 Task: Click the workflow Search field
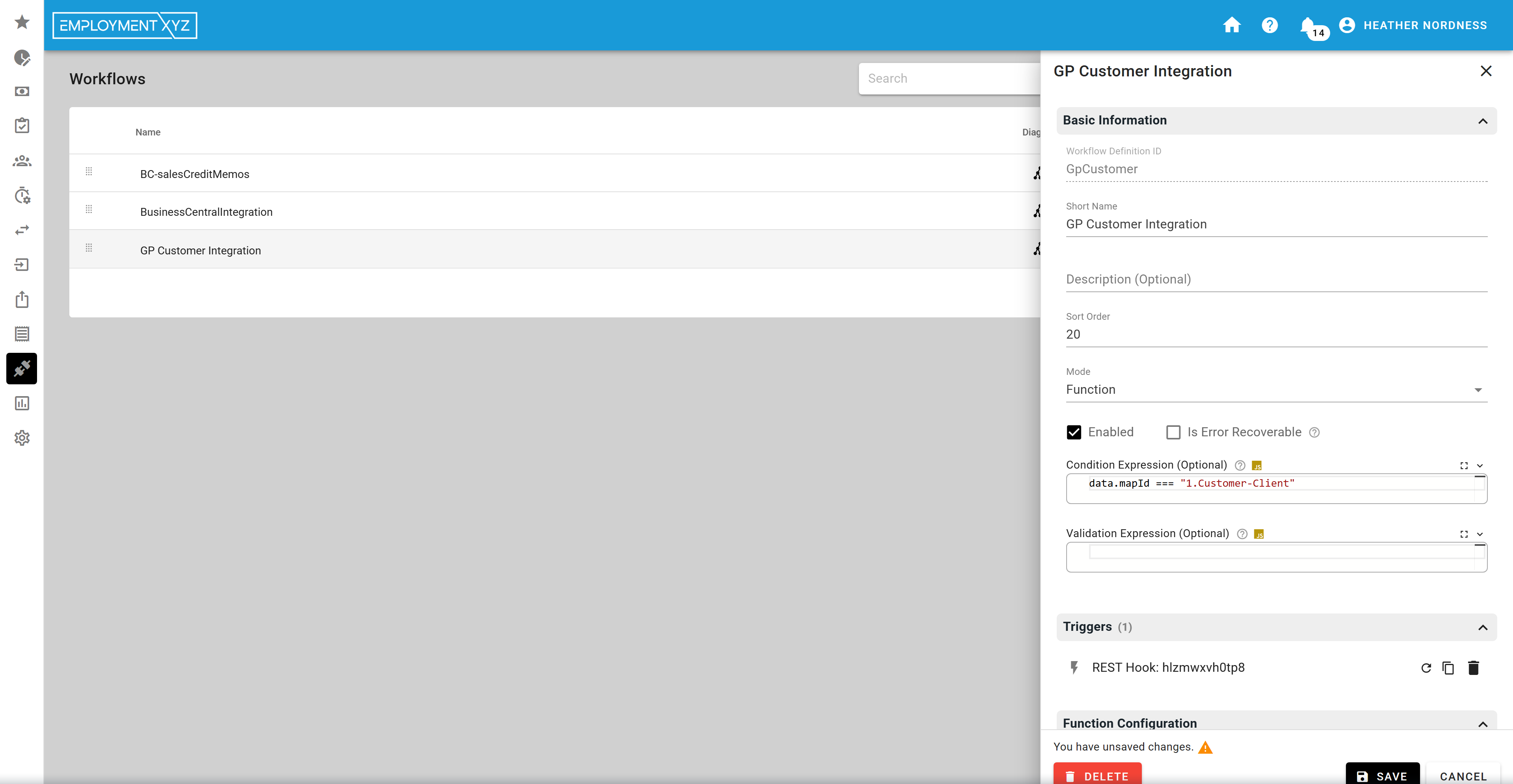[x=949, y=79]
